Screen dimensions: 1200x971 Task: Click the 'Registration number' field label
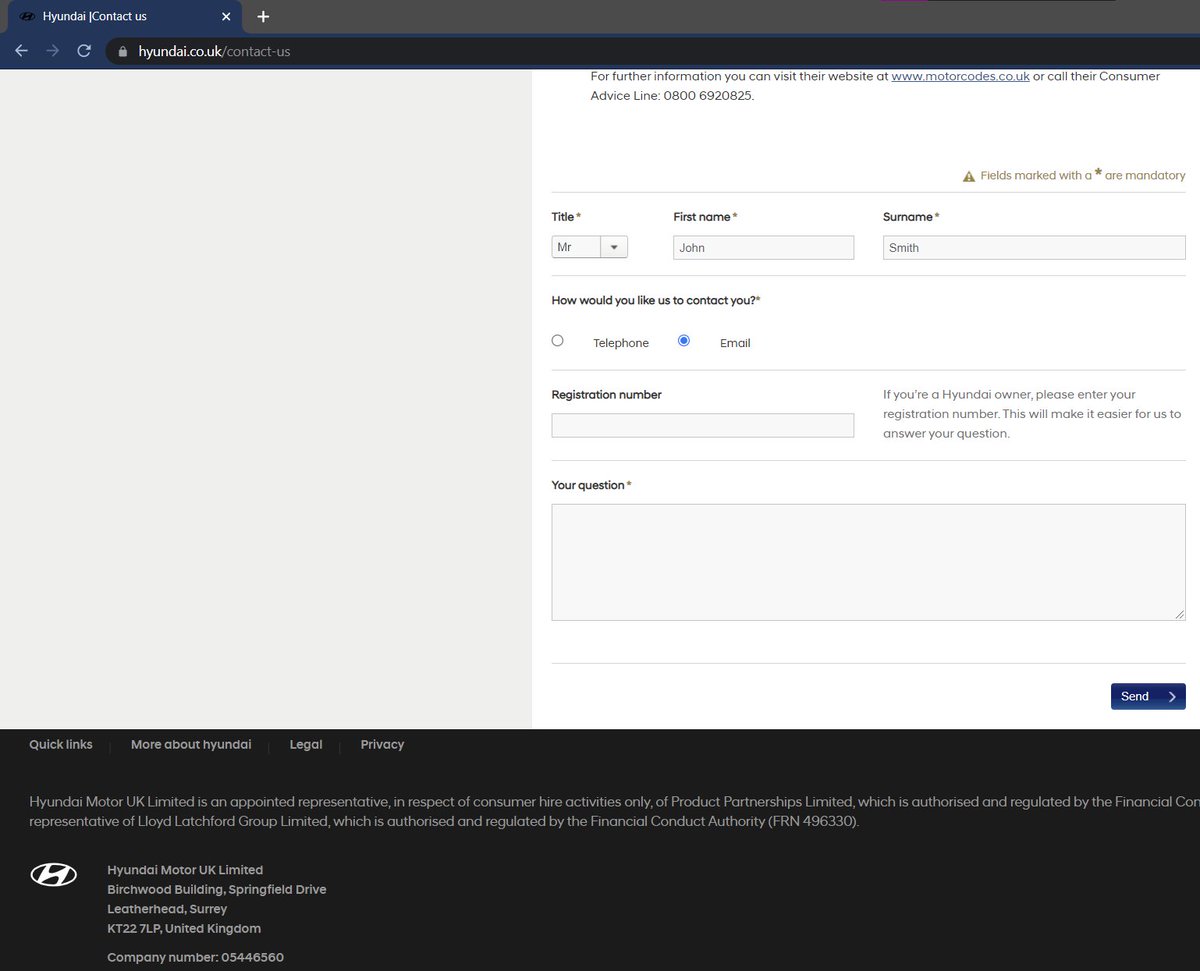point(607,395)
